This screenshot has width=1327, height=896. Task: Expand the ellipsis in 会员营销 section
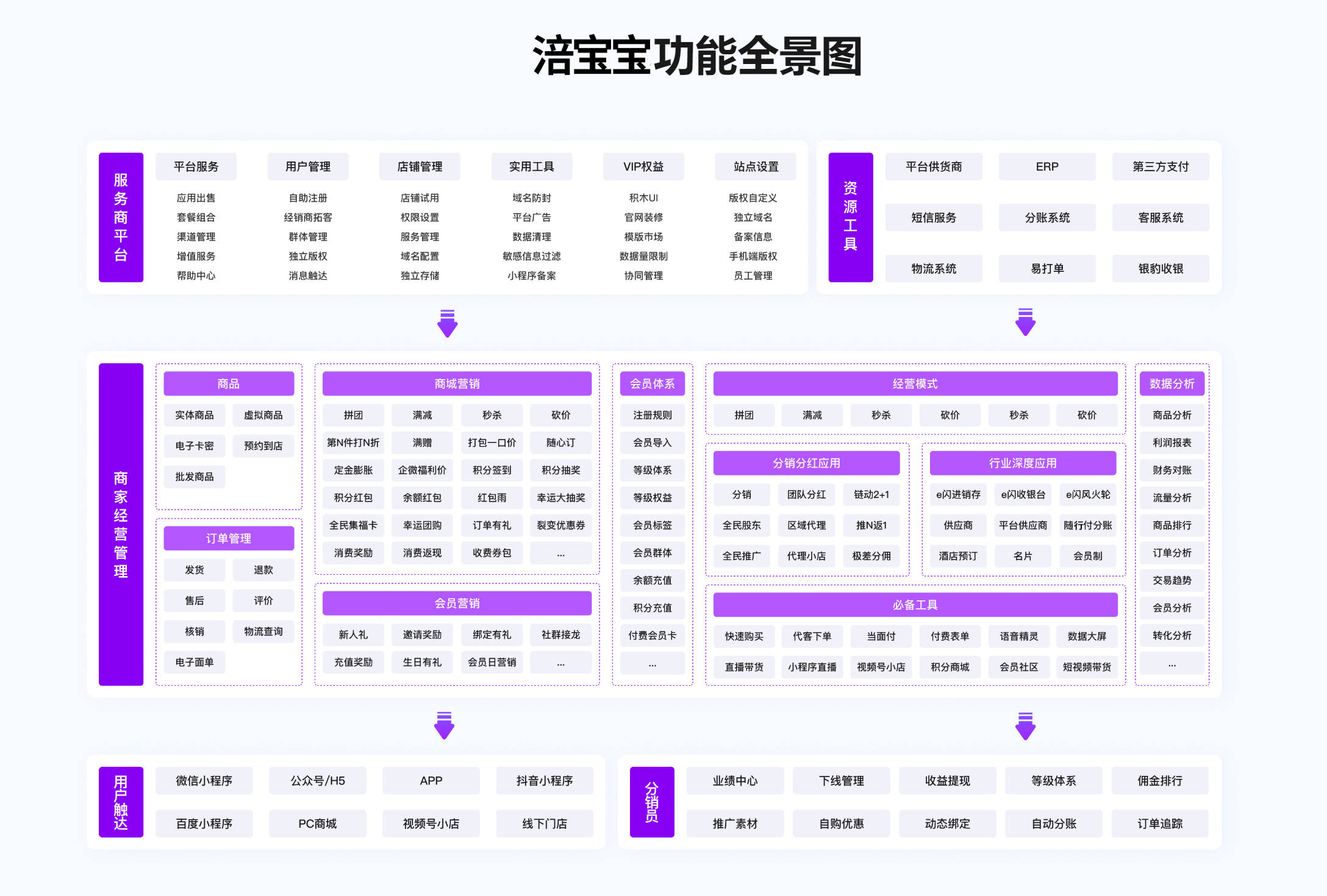(560, 663)
